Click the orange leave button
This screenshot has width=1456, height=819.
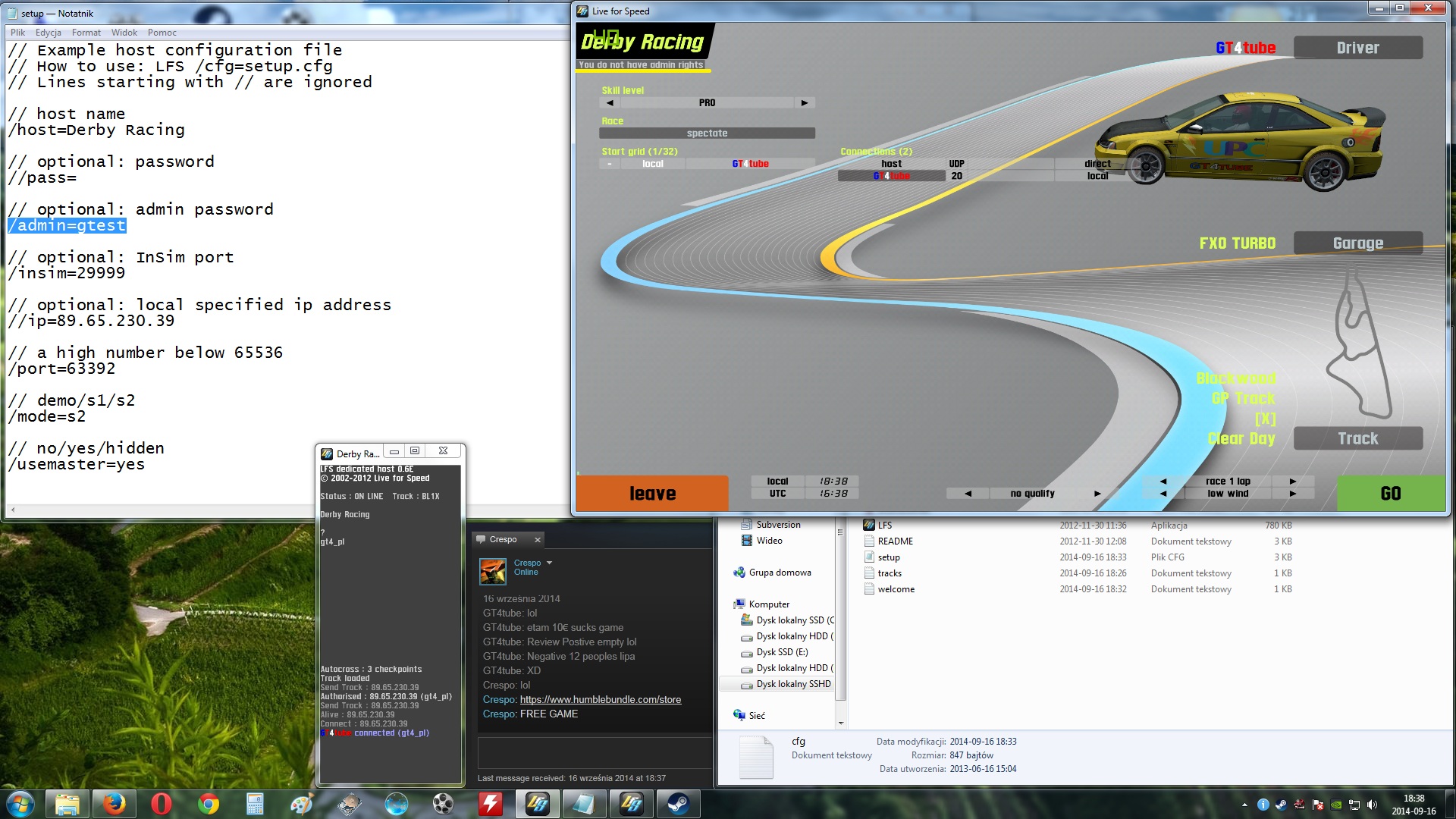652,494
